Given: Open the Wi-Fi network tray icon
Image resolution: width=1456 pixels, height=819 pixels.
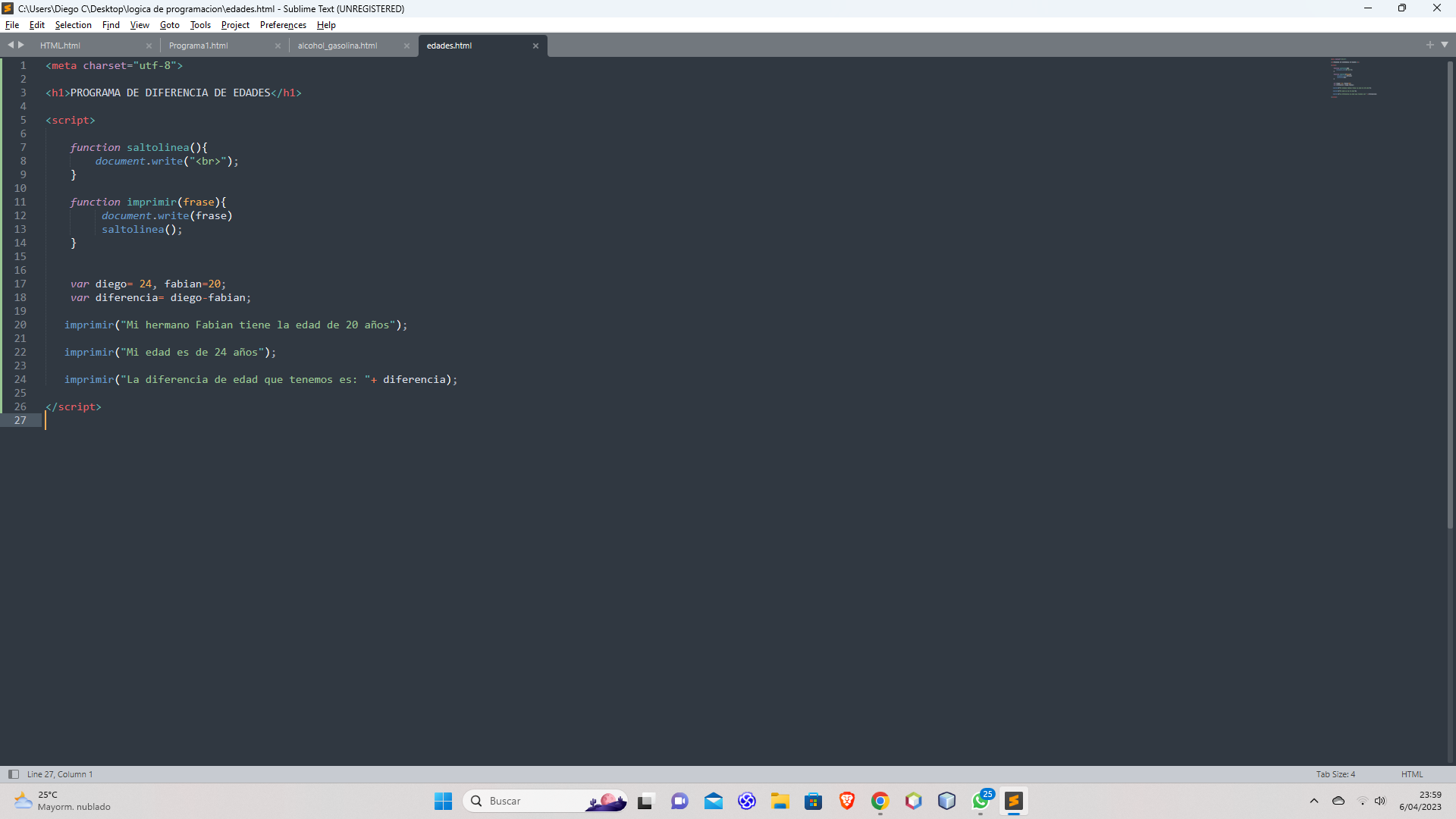Looking at the screenshot, I should pyautogui.click(x=1362, y=801).
